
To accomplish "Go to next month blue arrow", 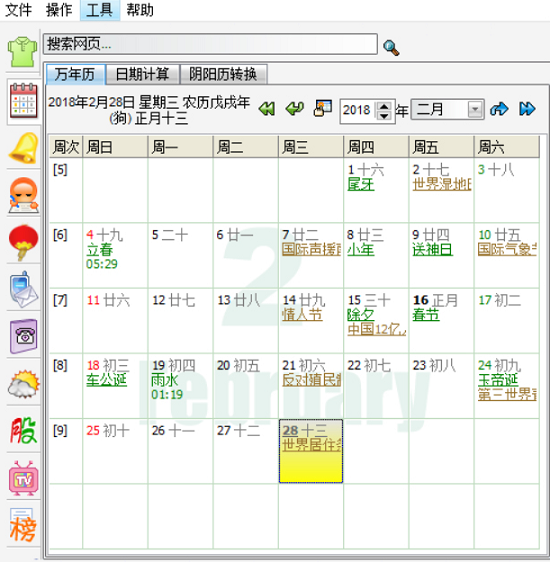I will (x=499, y=109).
